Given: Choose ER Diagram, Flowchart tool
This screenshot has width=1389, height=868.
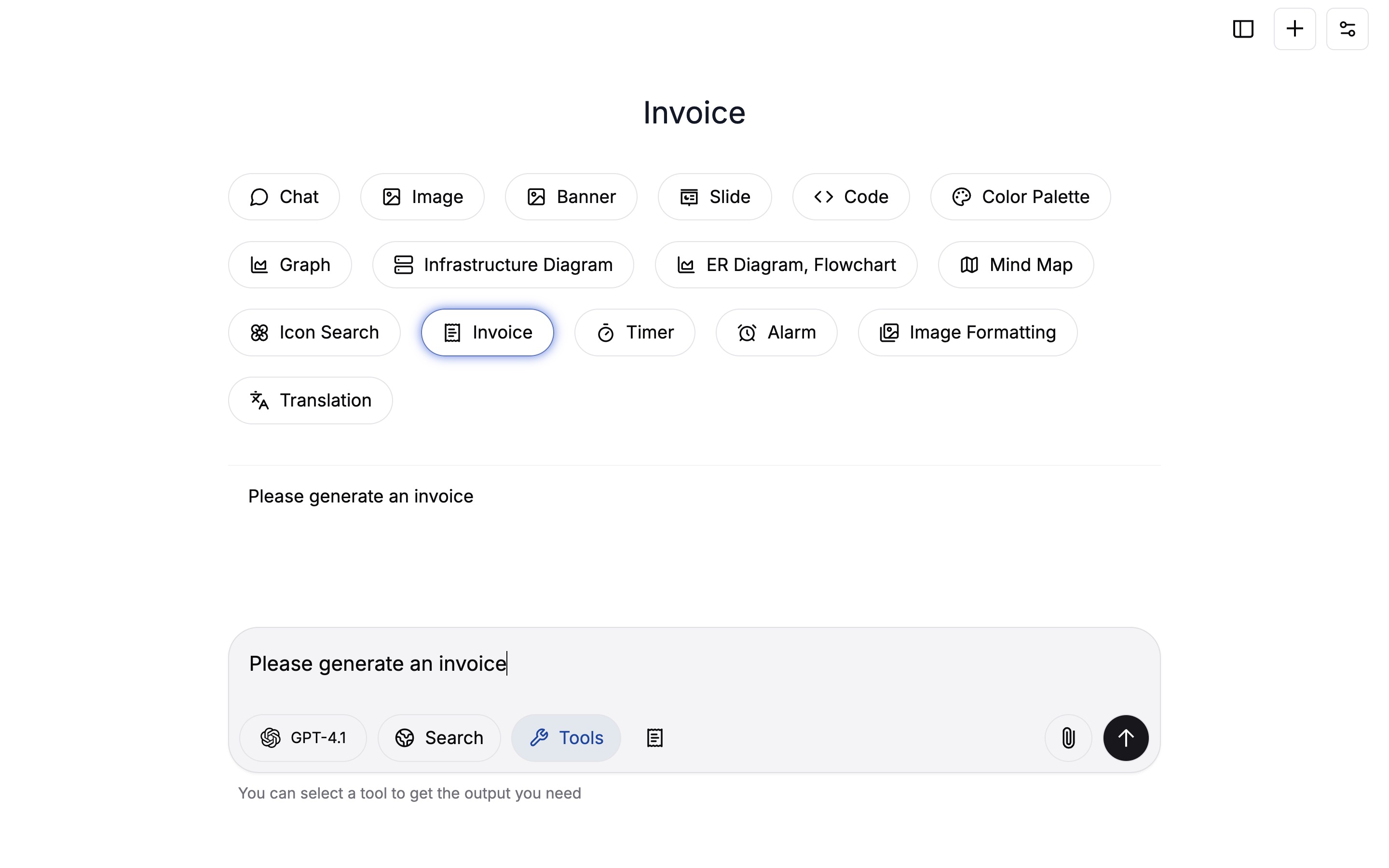Looking at the screenshot, I should [786, 265].
